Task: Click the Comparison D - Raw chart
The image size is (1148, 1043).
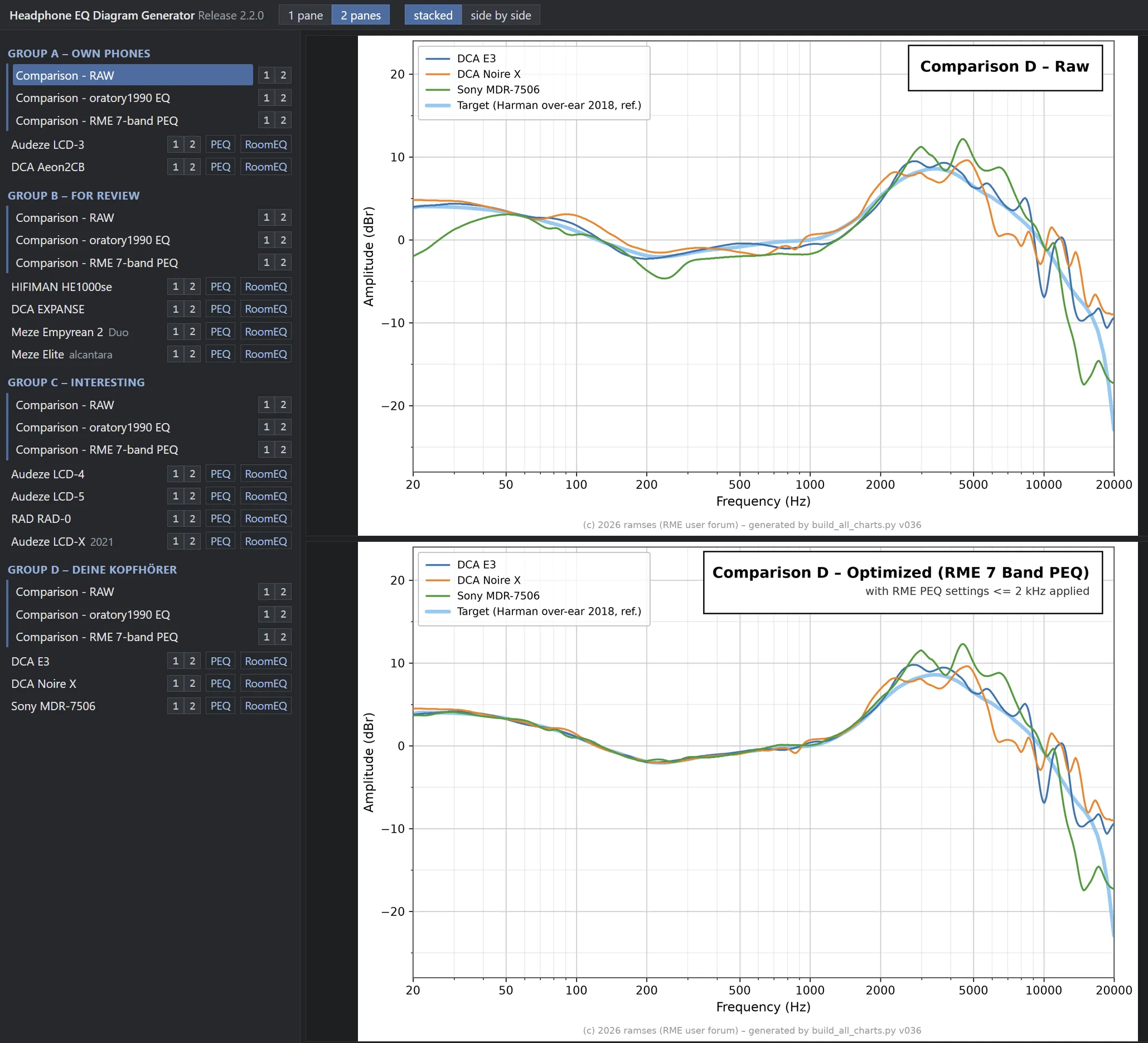Action: pyautogui.click(x=747, y=285)
